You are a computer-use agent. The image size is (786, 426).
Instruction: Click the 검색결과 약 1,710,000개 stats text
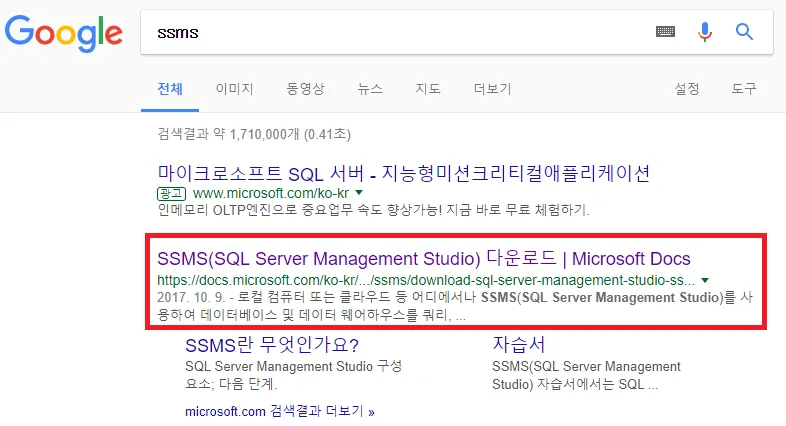254,134
